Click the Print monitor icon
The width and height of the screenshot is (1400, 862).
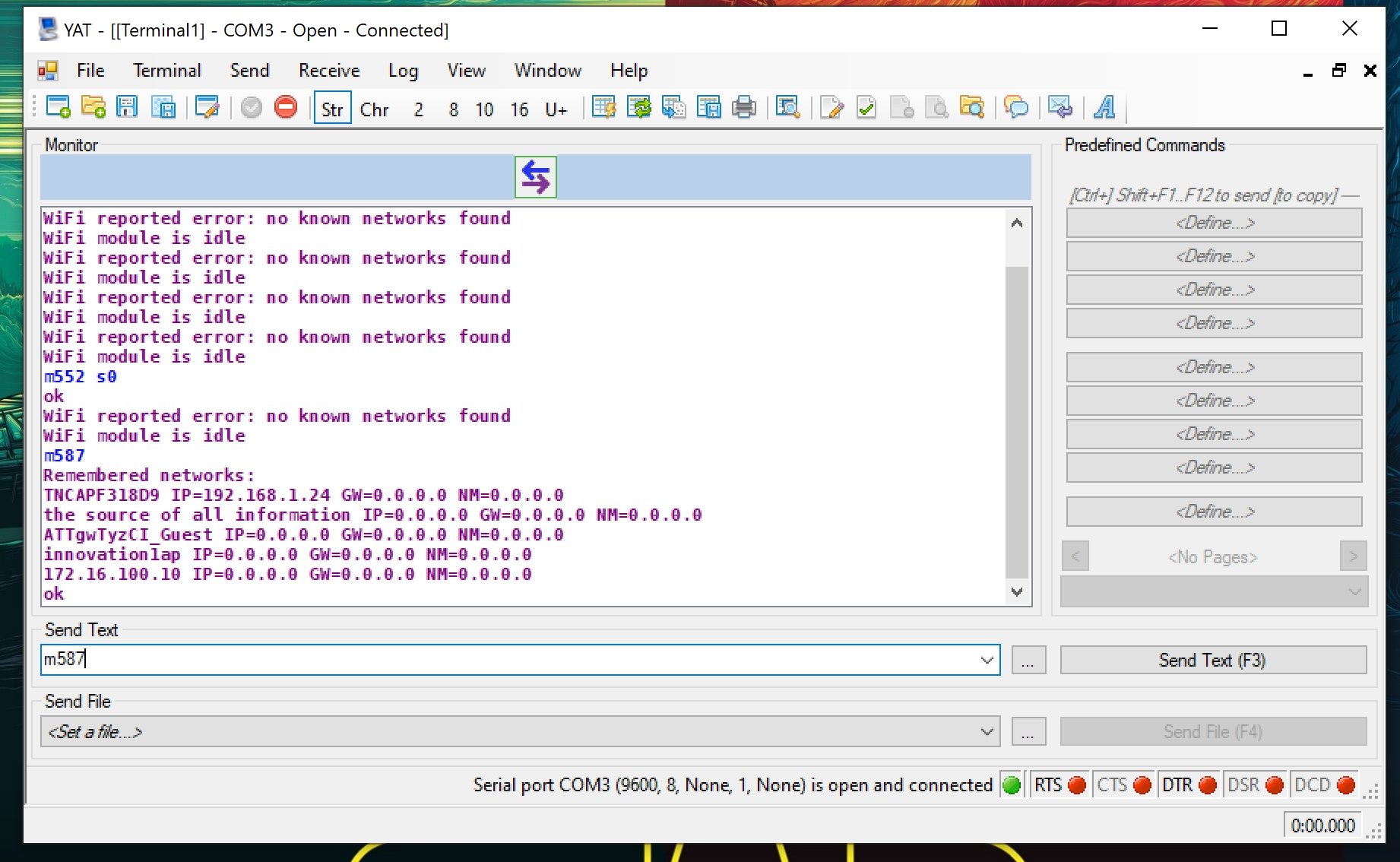744,108
